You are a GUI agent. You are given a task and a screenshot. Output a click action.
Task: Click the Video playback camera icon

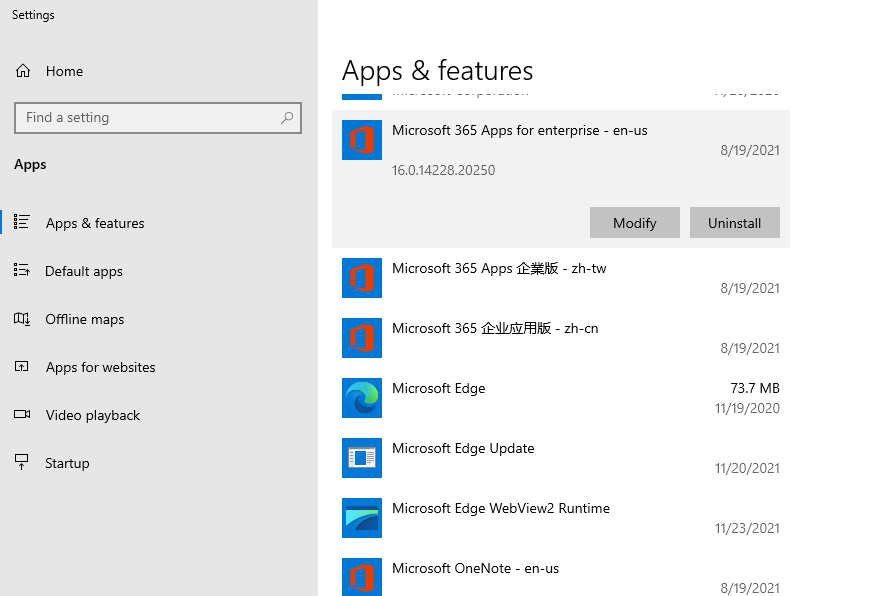pyautogui.click(x=22, y=414)
